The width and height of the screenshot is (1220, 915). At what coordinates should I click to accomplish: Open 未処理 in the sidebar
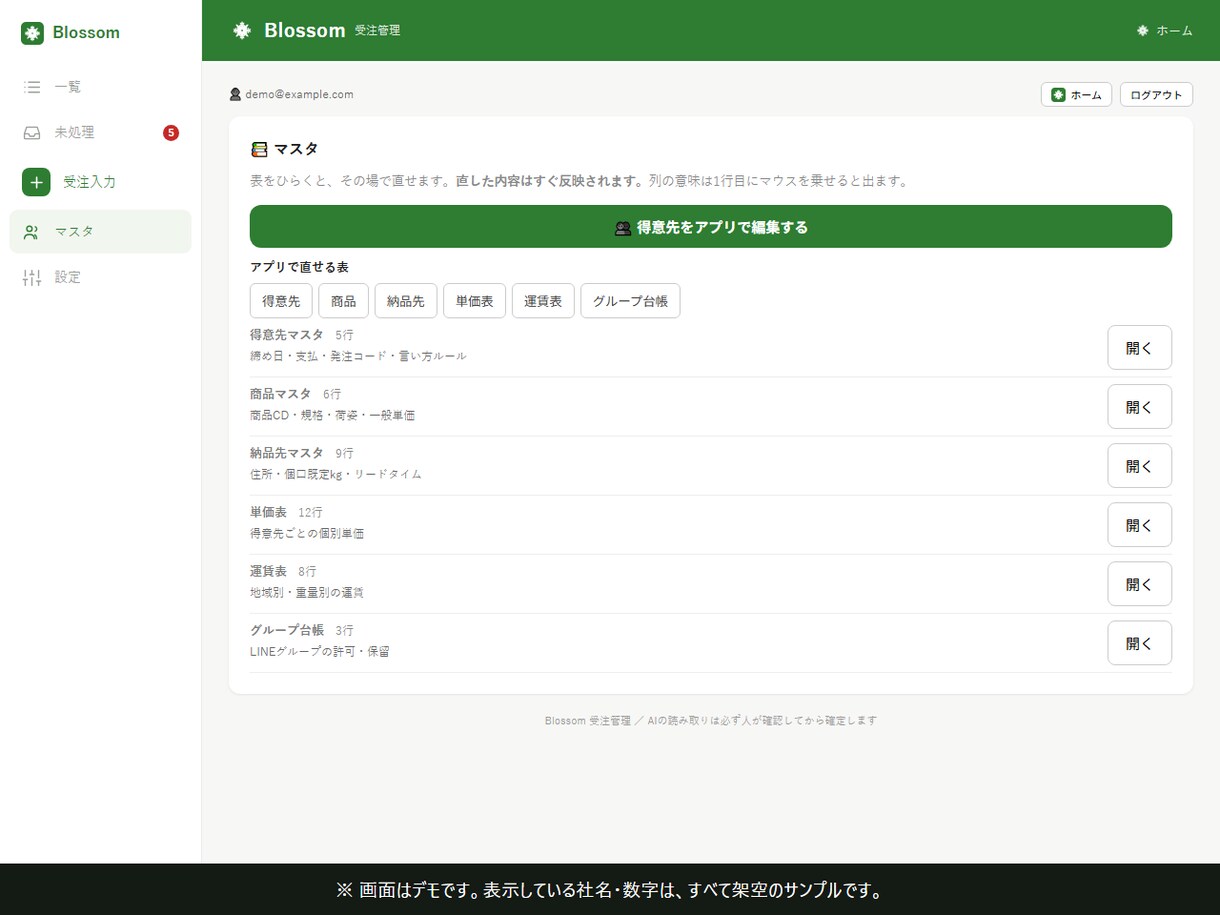100,132
